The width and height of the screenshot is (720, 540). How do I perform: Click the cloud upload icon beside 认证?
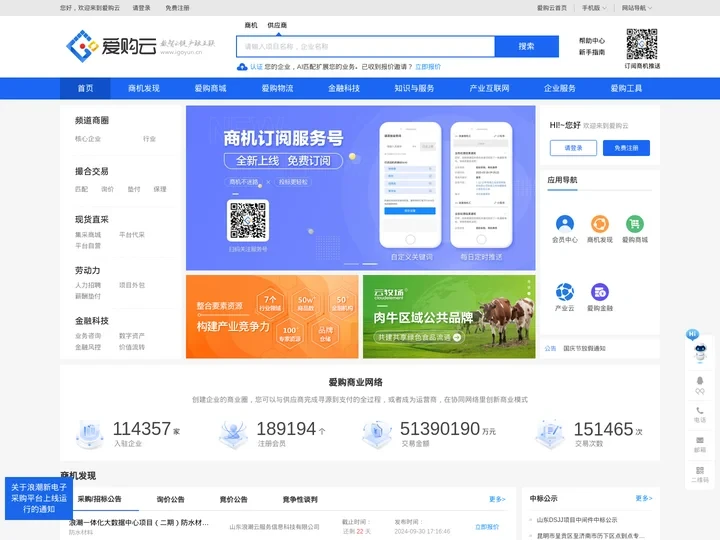pyautogui.click(x=242, y=67)
